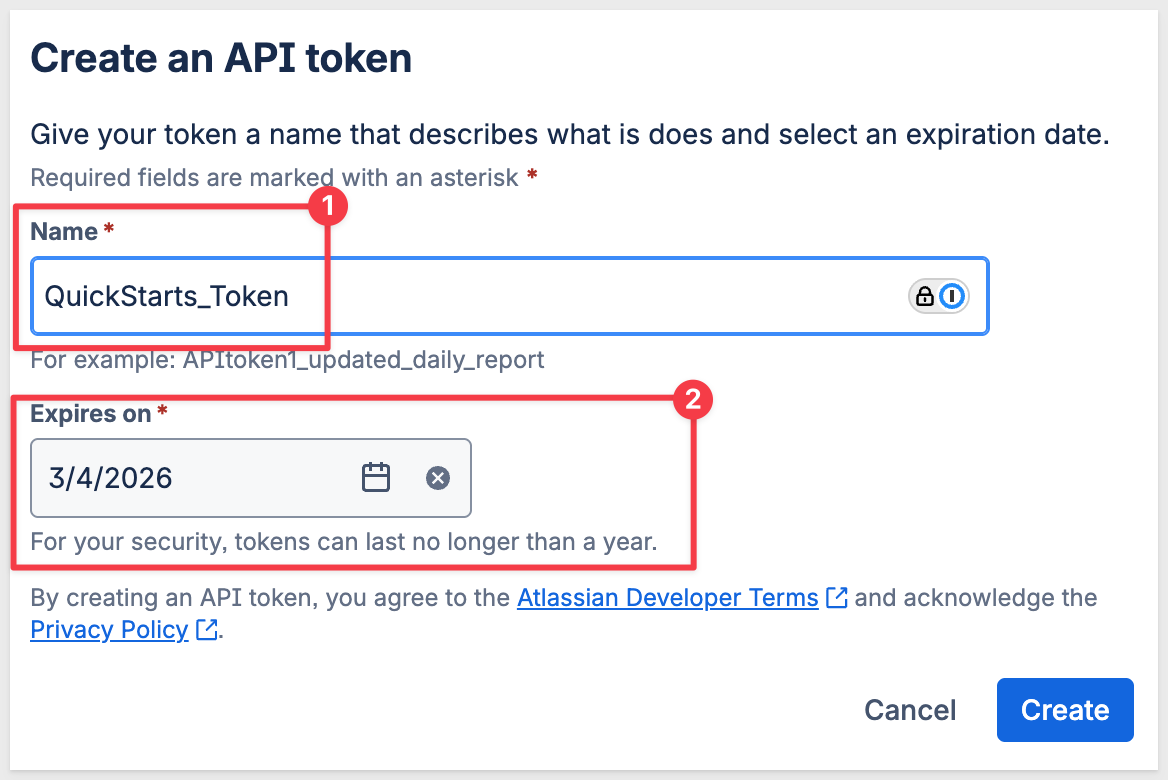Click external-link icon after Privacy Policy

click(207, 630)
